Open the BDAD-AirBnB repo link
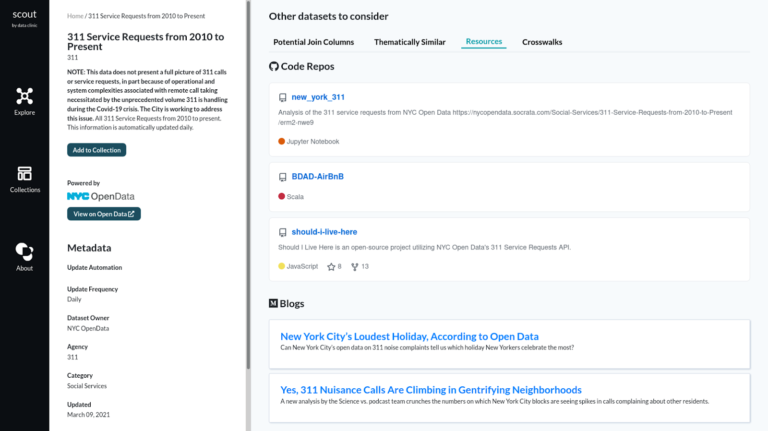The height and width of the screenshot is (431, 768). [318, 176]
